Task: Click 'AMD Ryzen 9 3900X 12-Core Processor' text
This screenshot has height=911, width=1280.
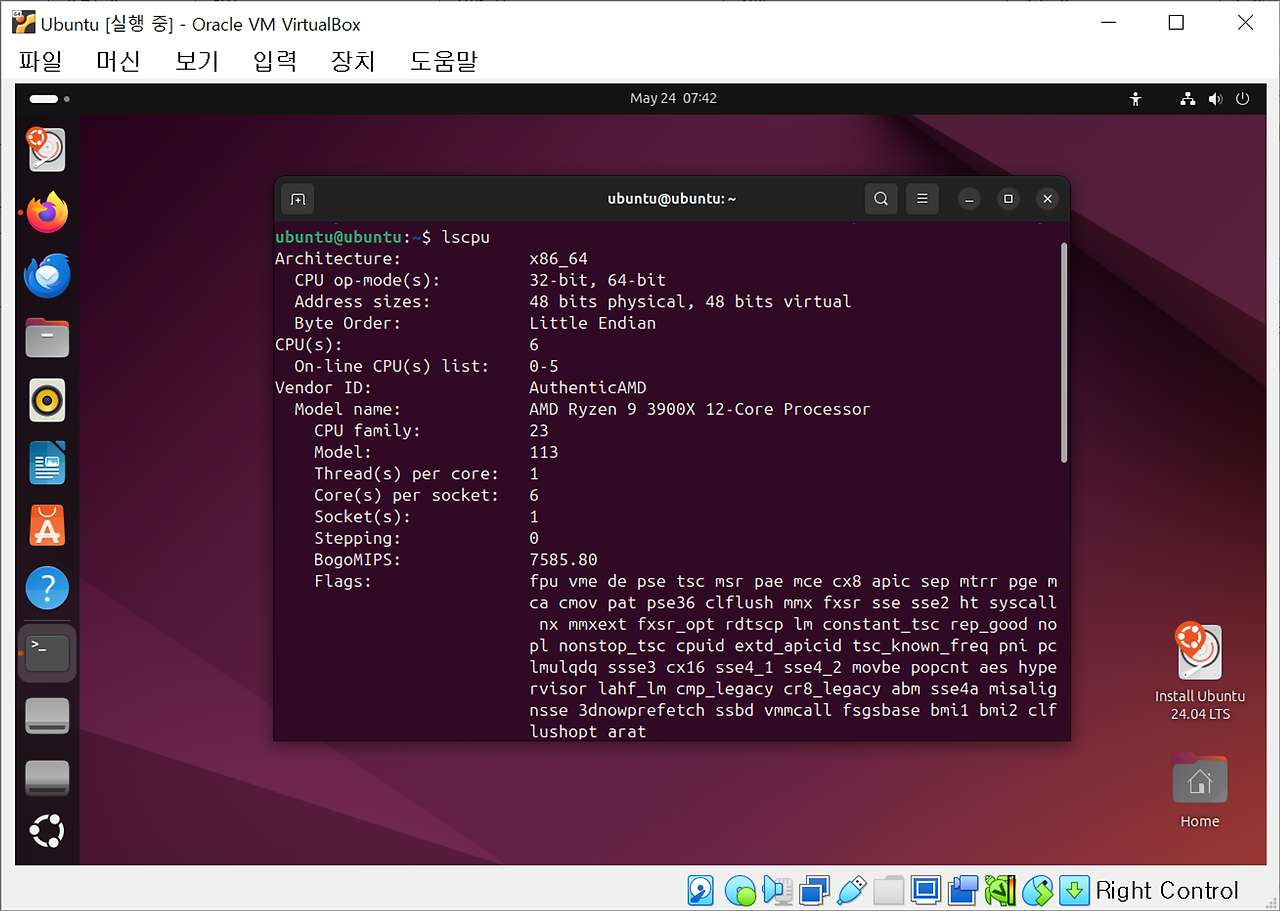Action: (699, 409)
